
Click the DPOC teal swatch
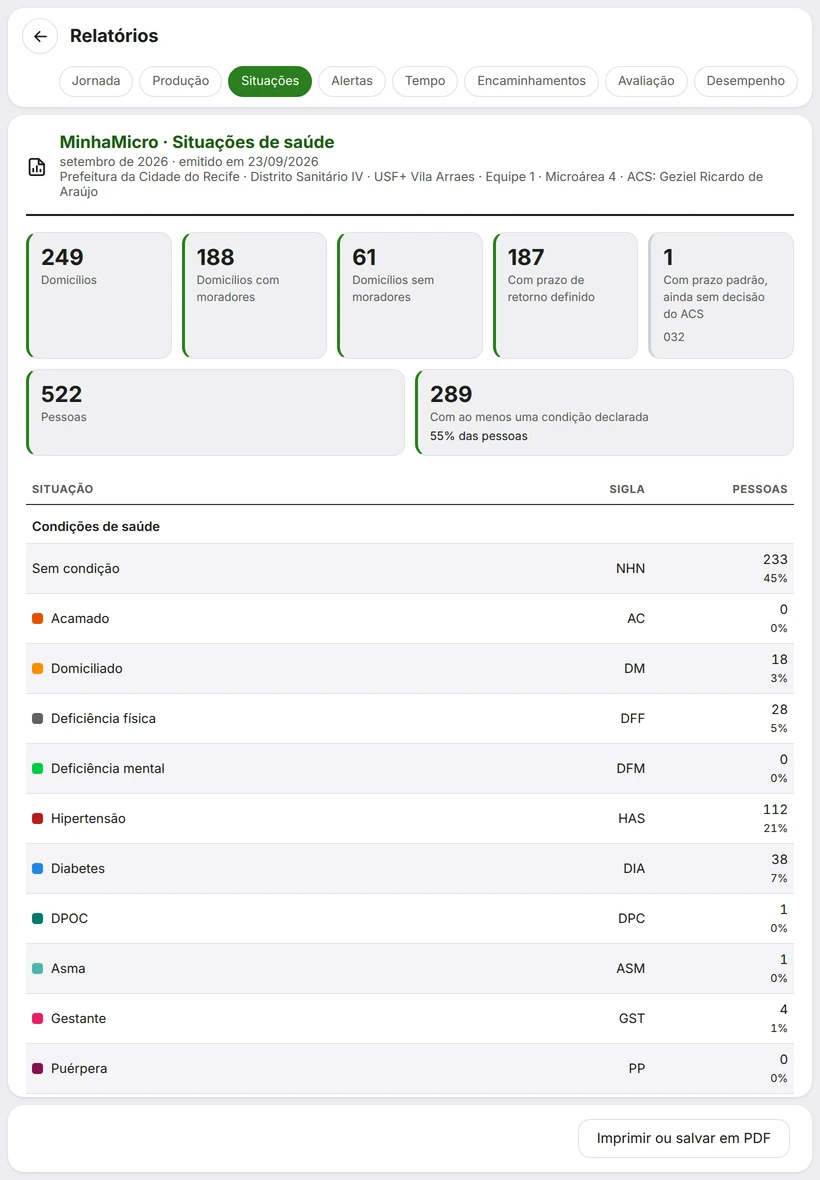38,919
